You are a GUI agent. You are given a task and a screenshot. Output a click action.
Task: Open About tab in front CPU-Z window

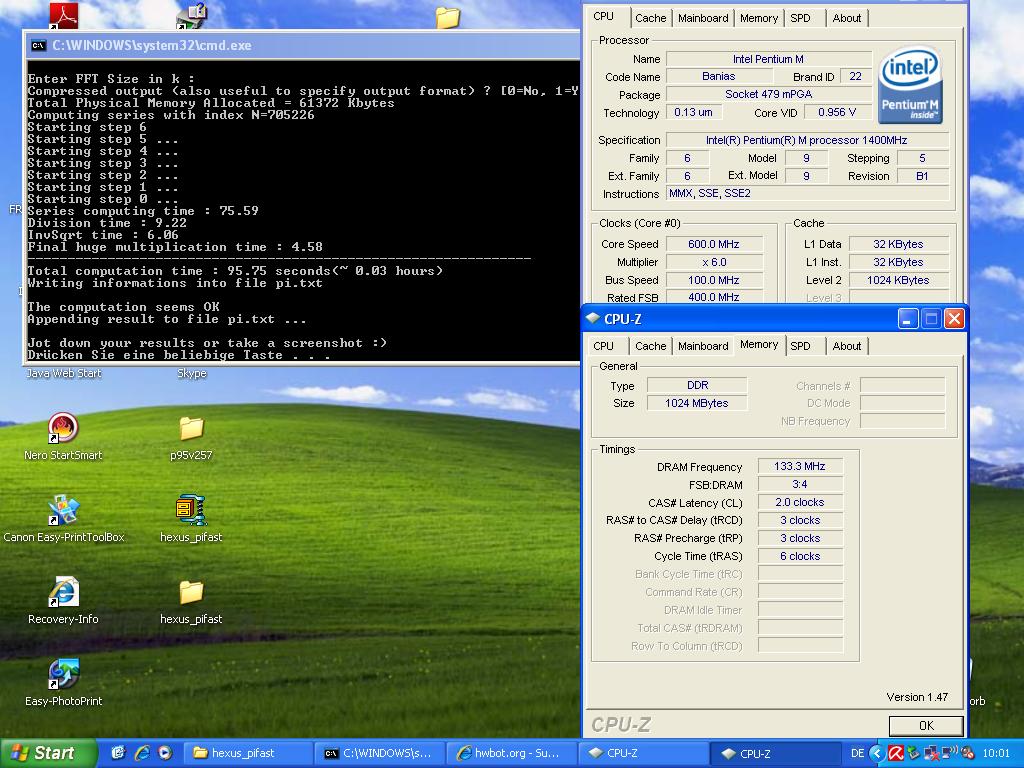click(x=846, y=346)
